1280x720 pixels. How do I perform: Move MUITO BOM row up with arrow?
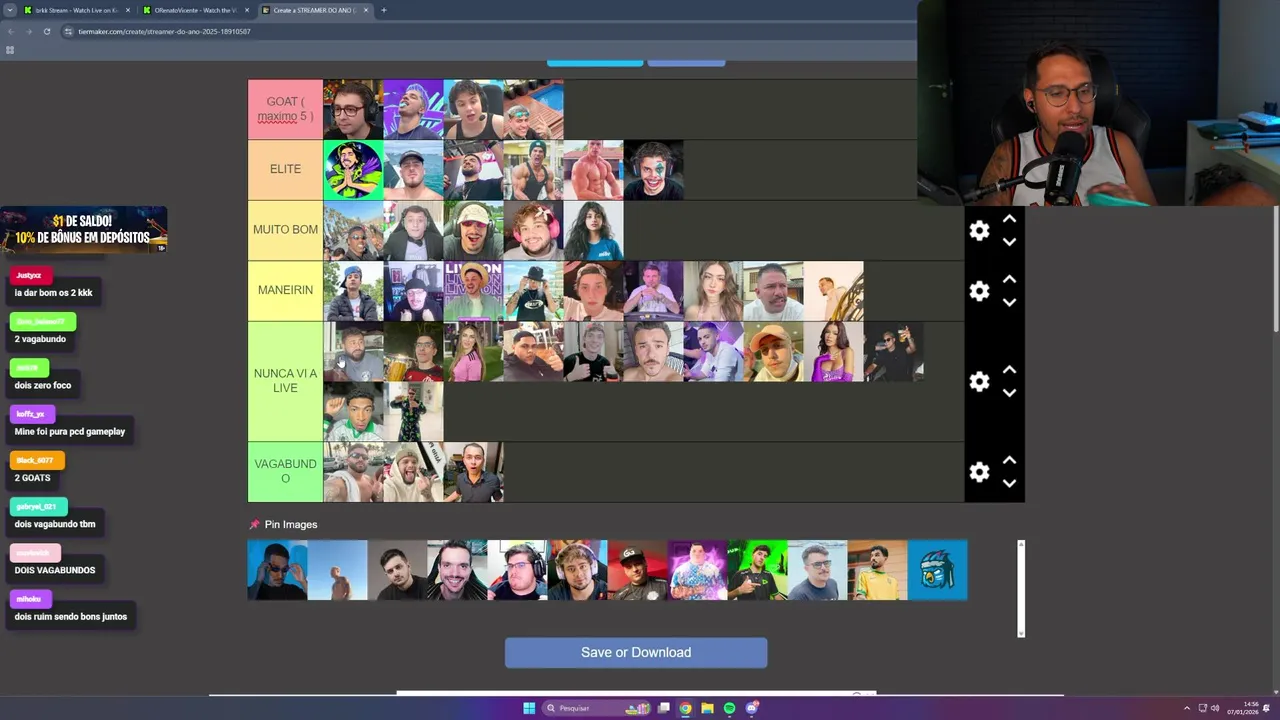1009,219
